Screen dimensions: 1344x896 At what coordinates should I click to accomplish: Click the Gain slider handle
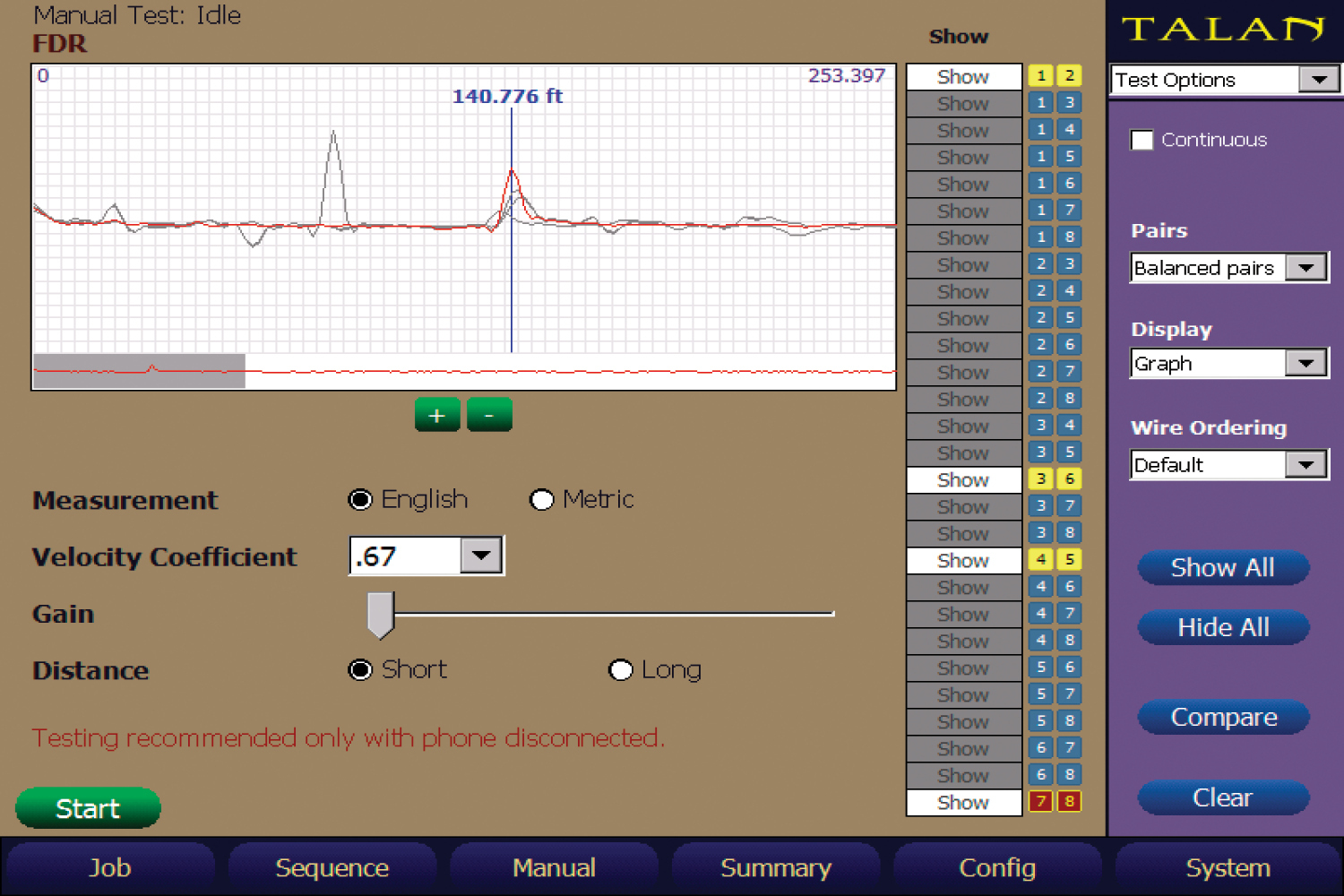click(x=381, y=614)
